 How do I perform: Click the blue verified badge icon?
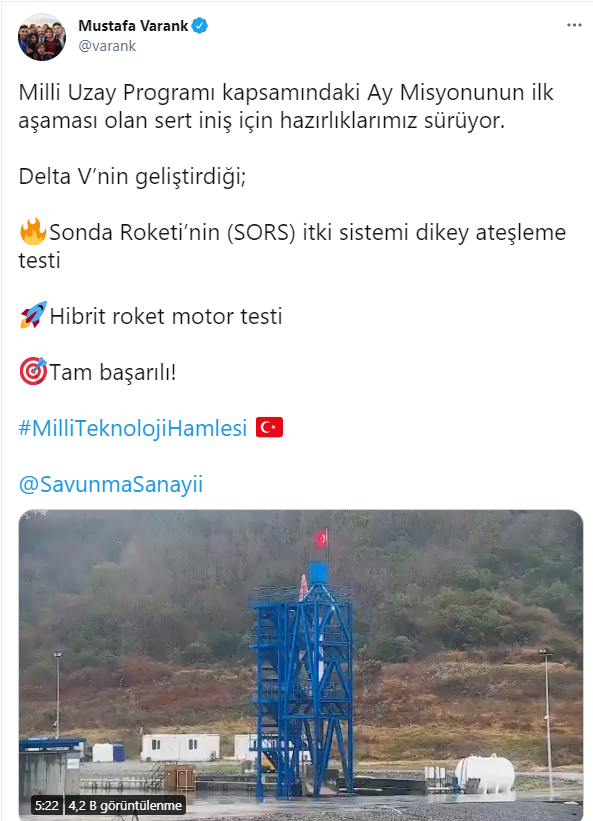coord(200,26)
